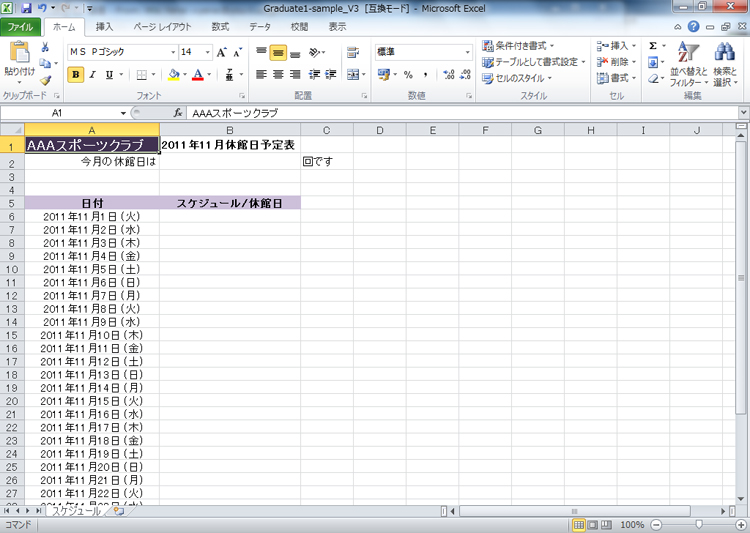The height and width of the screenshot is (533, 750).
Task: Align text left
Action: point(261,74)
